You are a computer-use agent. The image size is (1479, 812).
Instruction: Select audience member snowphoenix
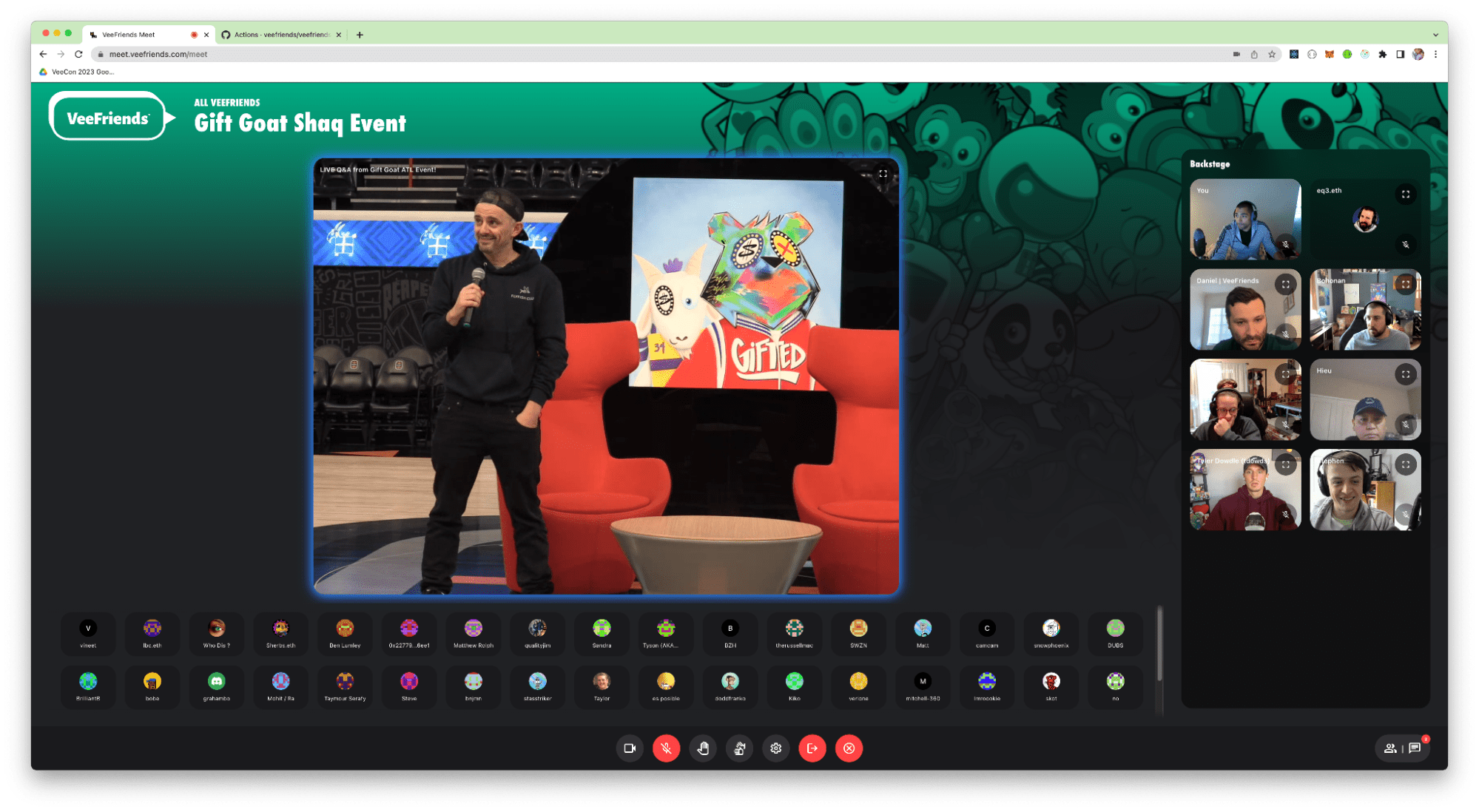(x=1051, y=634)
